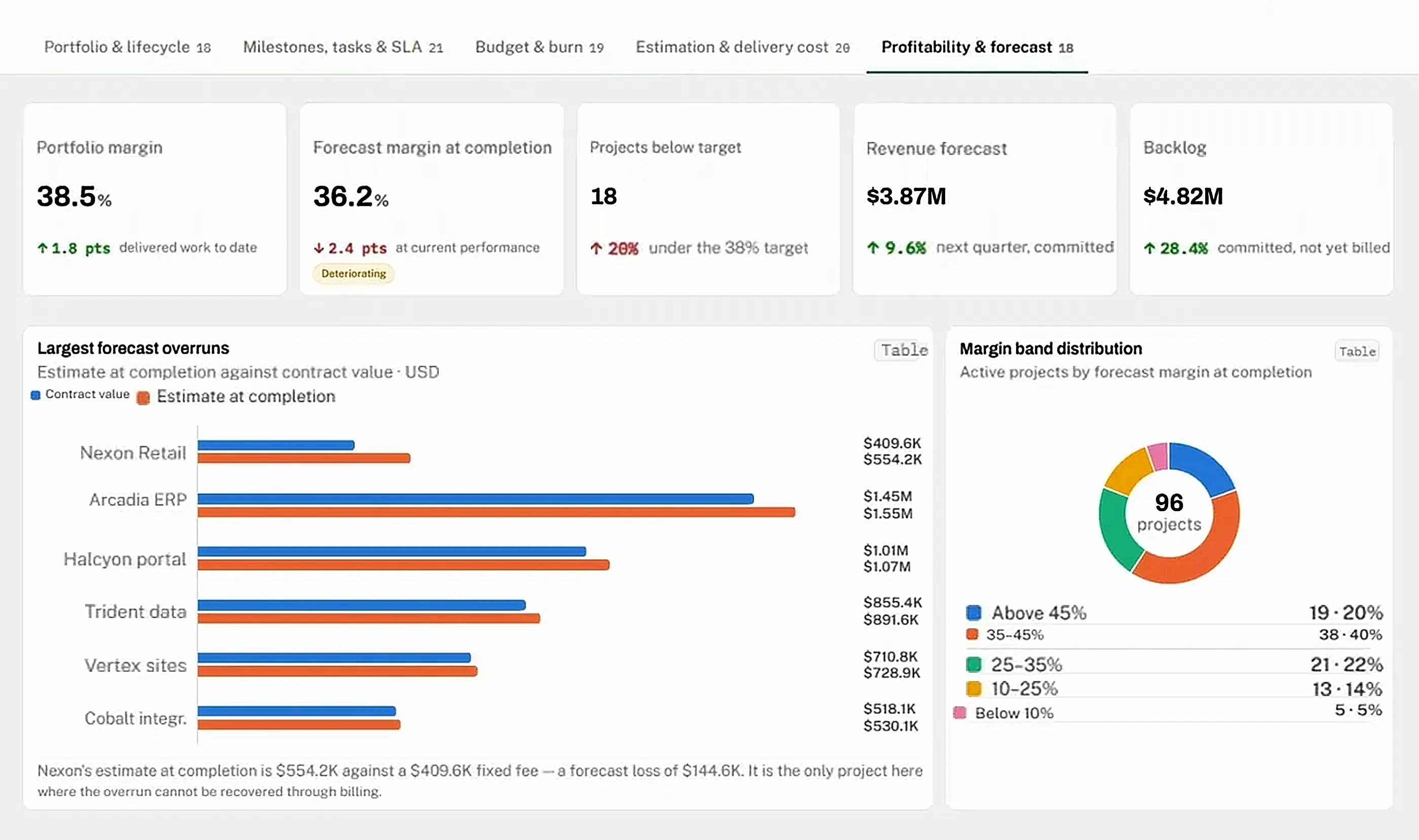Click the Contract value blue legend swatch
1419x840 pixels.
click(x=35, y=395)
